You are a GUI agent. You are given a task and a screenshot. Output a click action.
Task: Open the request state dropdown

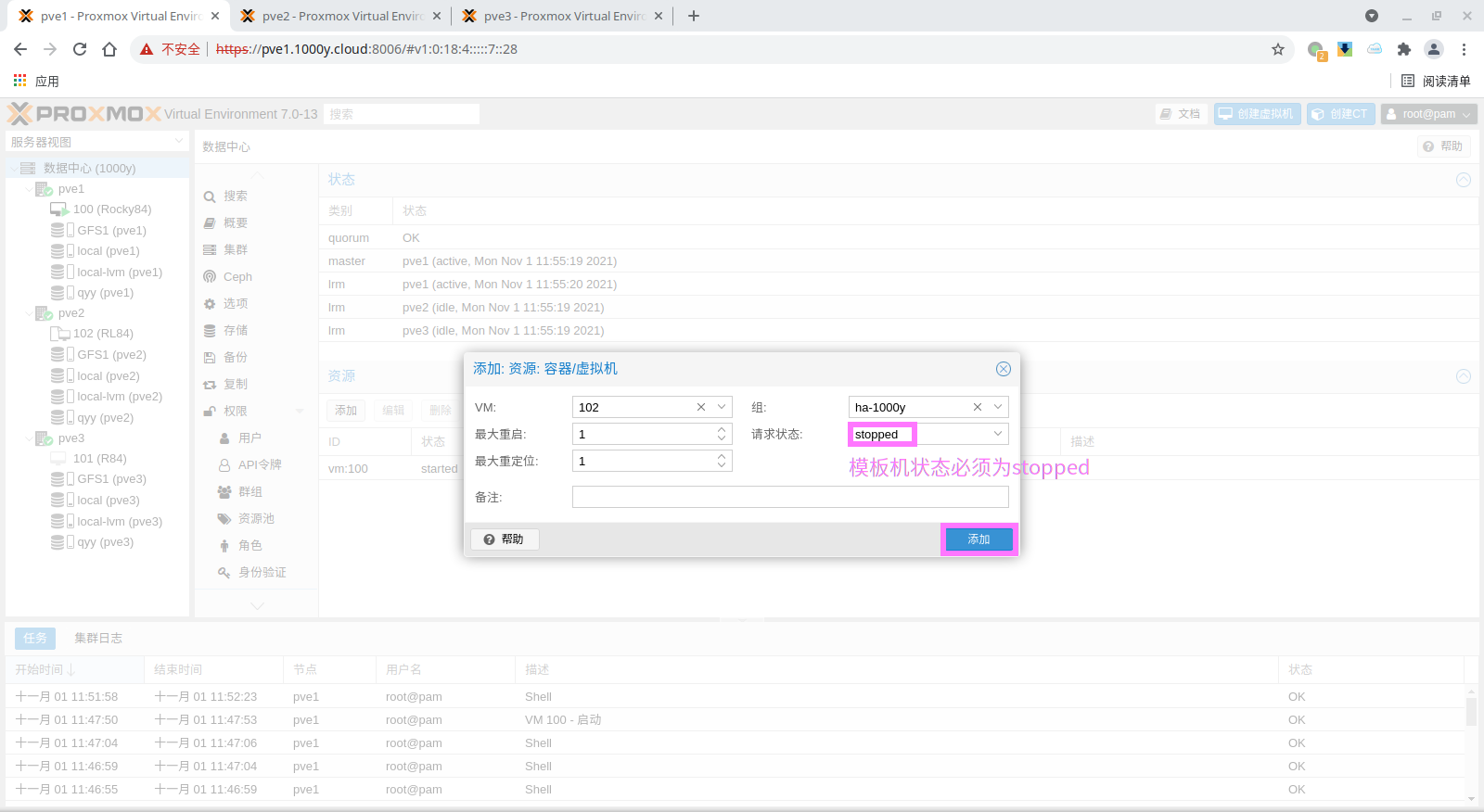coord(998,434)
